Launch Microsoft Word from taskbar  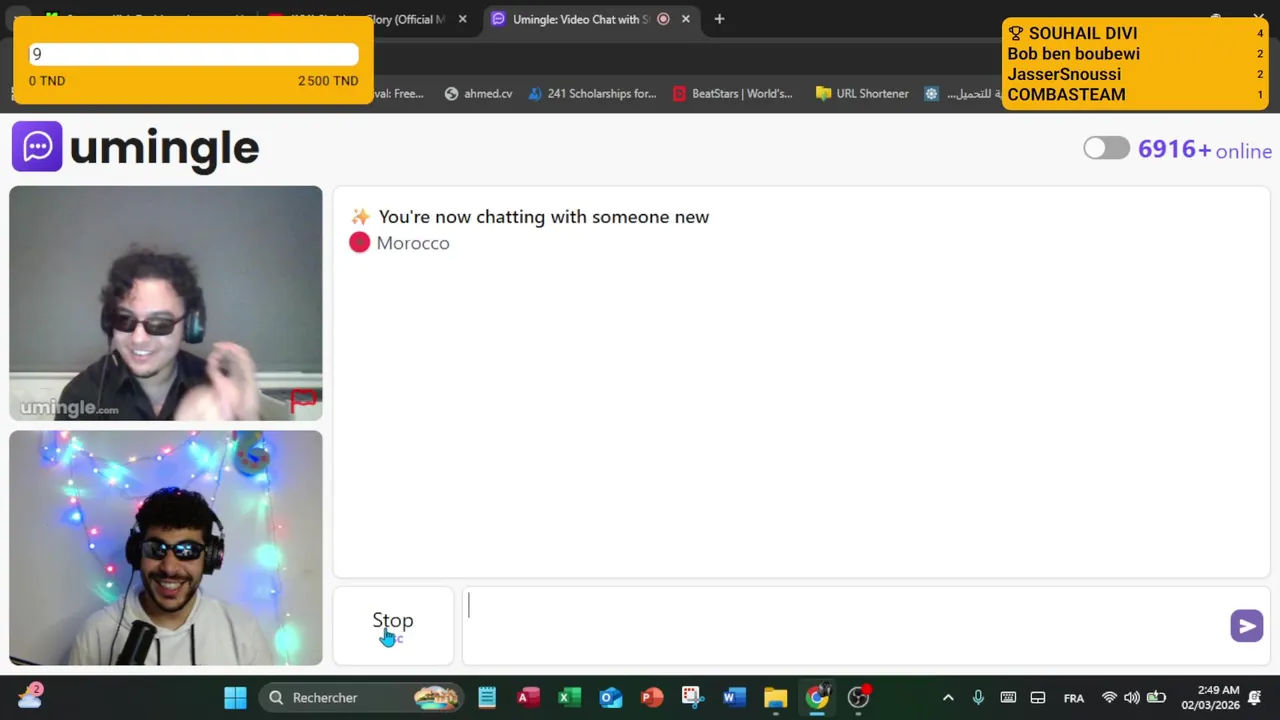pos(734,697)
